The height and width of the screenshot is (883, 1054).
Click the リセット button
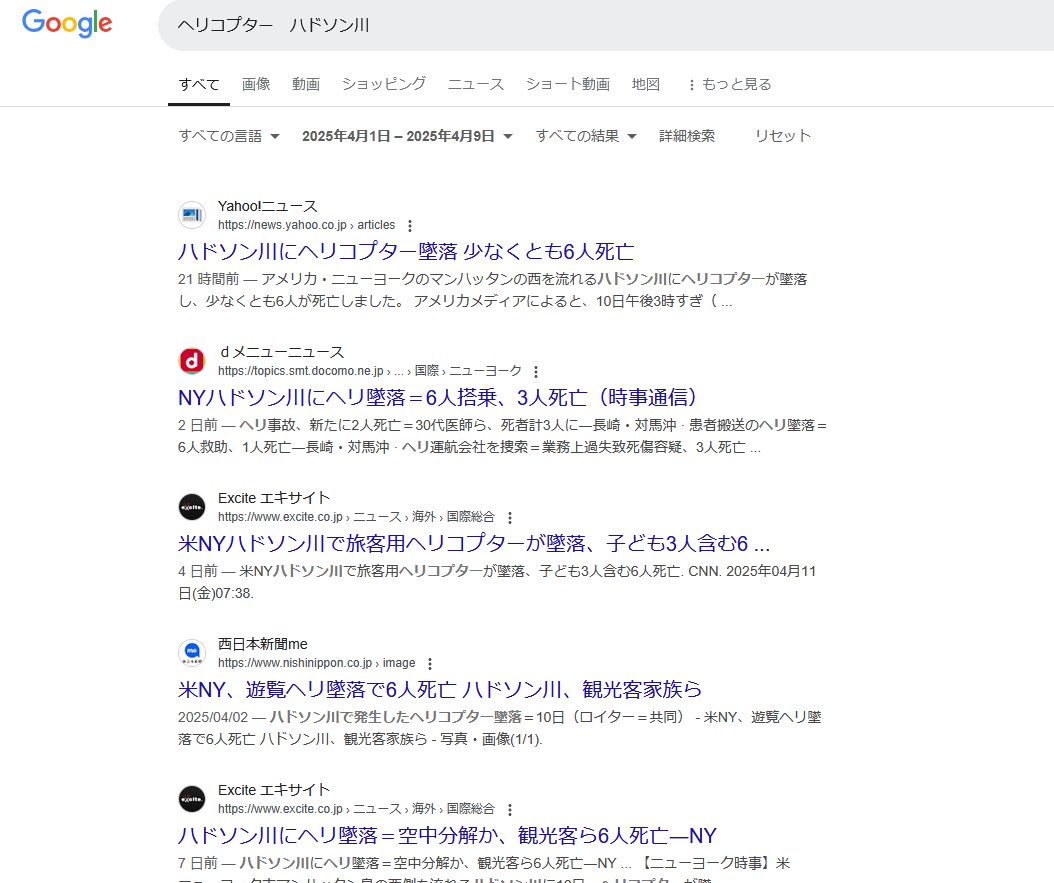(783, 136)
